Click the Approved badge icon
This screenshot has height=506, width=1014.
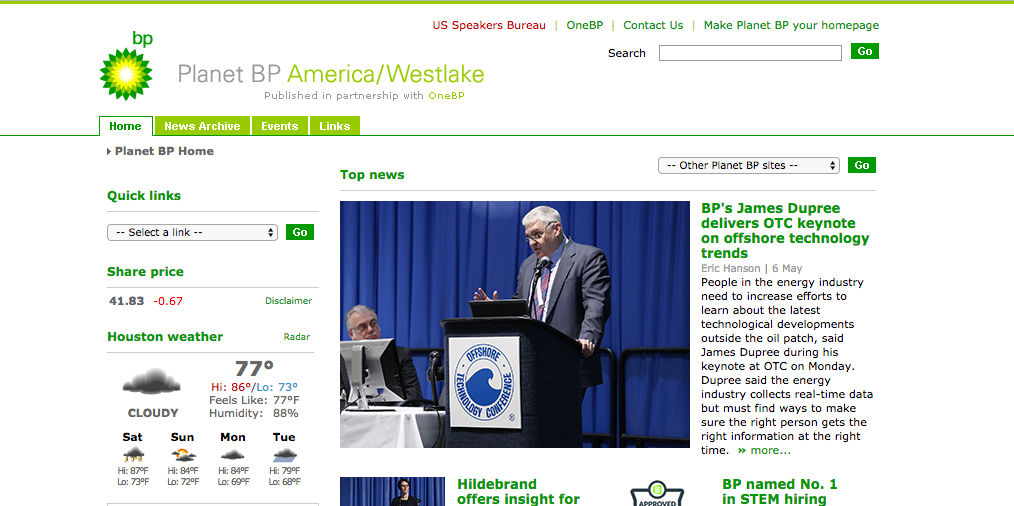658,493
